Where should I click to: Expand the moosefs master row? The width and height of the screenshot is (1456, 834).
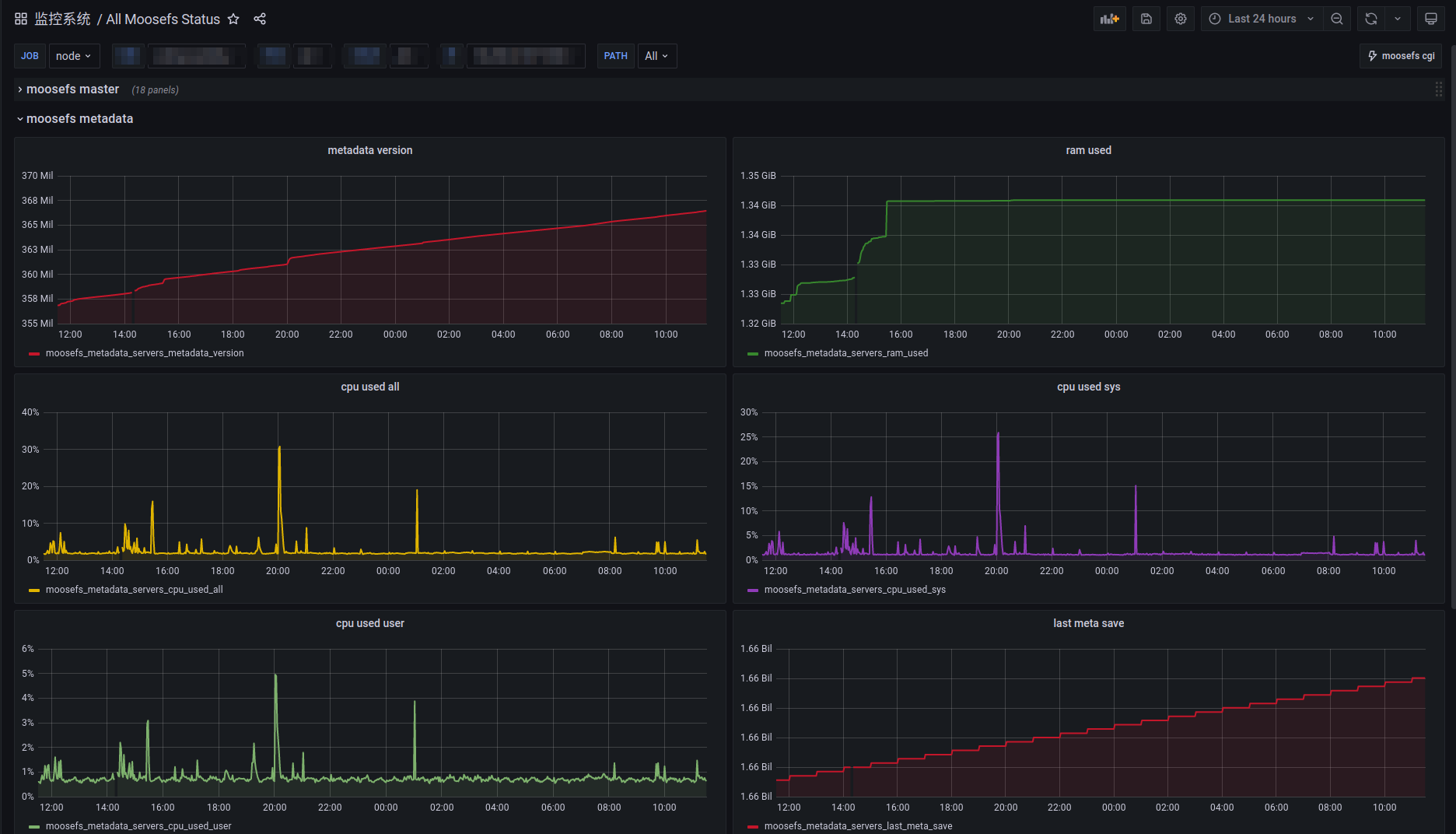pos(72,89)
